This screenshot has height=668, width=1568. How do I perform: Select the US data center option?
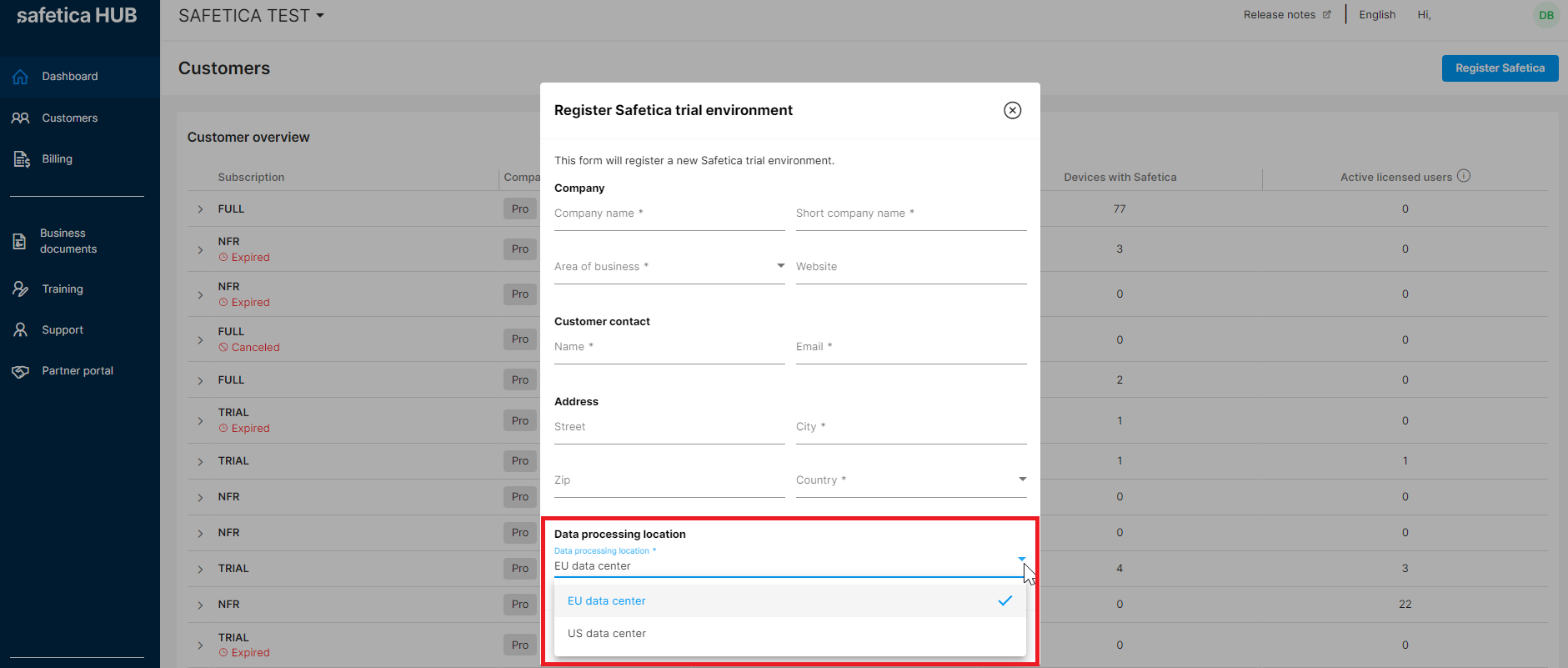point(789,634)
